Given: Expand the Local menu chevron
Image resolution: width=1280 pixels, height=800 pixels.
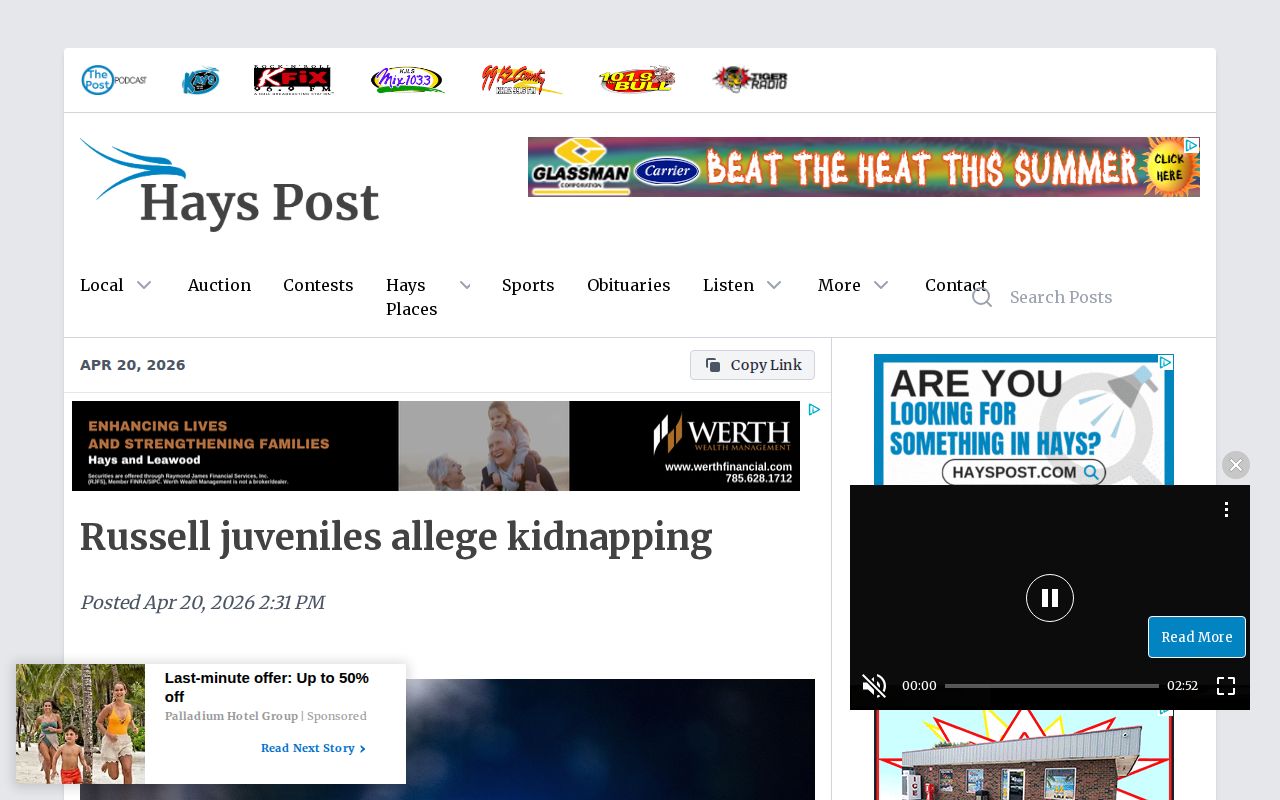Looking at the screenshot, I should (144, 286).
